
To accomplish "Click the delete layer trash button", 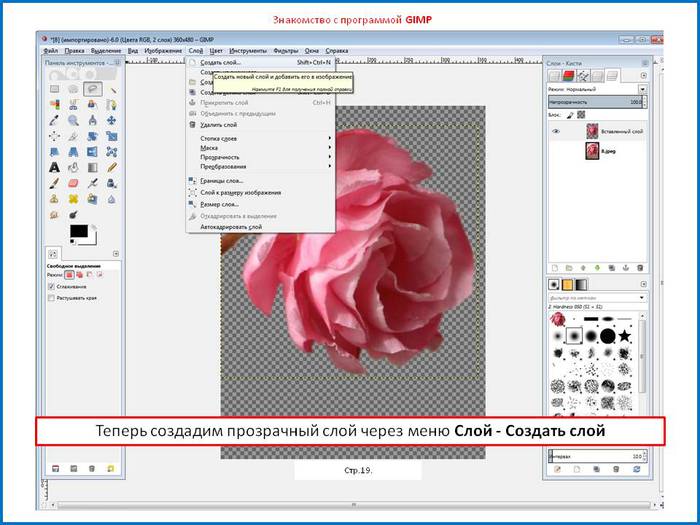I will [x=640, y=268].
